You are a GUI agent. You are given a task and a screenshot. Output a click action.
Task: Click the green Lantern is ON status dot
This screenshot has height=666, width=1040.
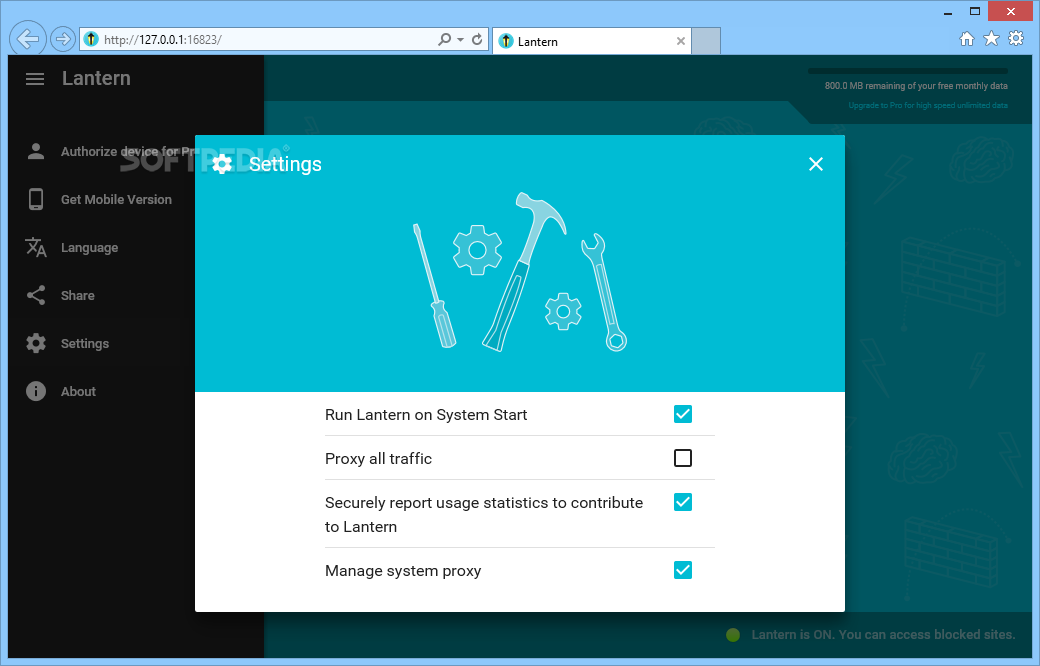(x=733, y=635)
